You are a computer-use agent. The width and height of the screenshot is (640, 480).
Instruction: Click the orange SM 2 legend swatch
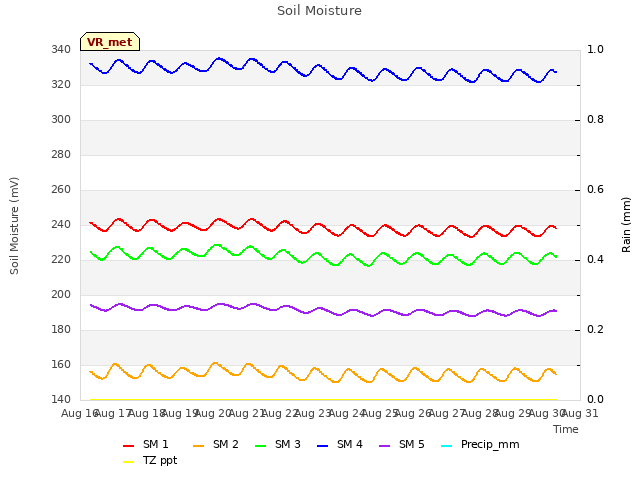198,446
